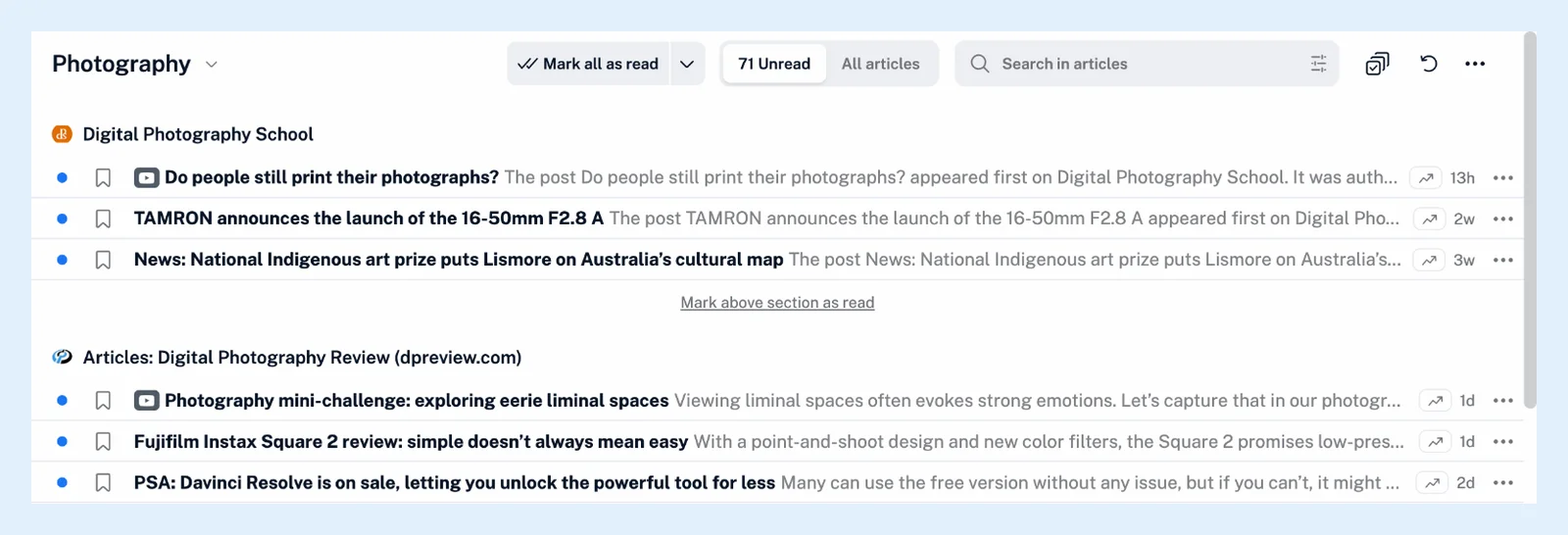Switch to 71 Unread tab
This screenshot has width=1568, height=535.
(774, 64)
